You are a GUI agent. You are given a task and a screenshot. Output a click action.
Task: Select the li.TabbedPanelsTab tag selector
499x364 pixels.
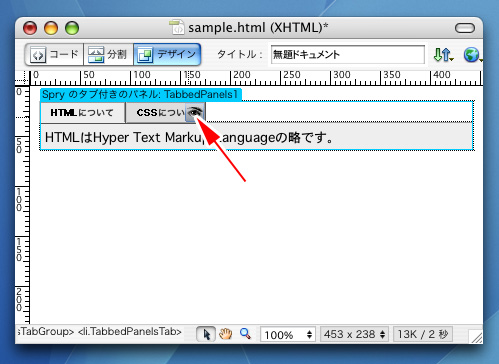tap(130, 332)
